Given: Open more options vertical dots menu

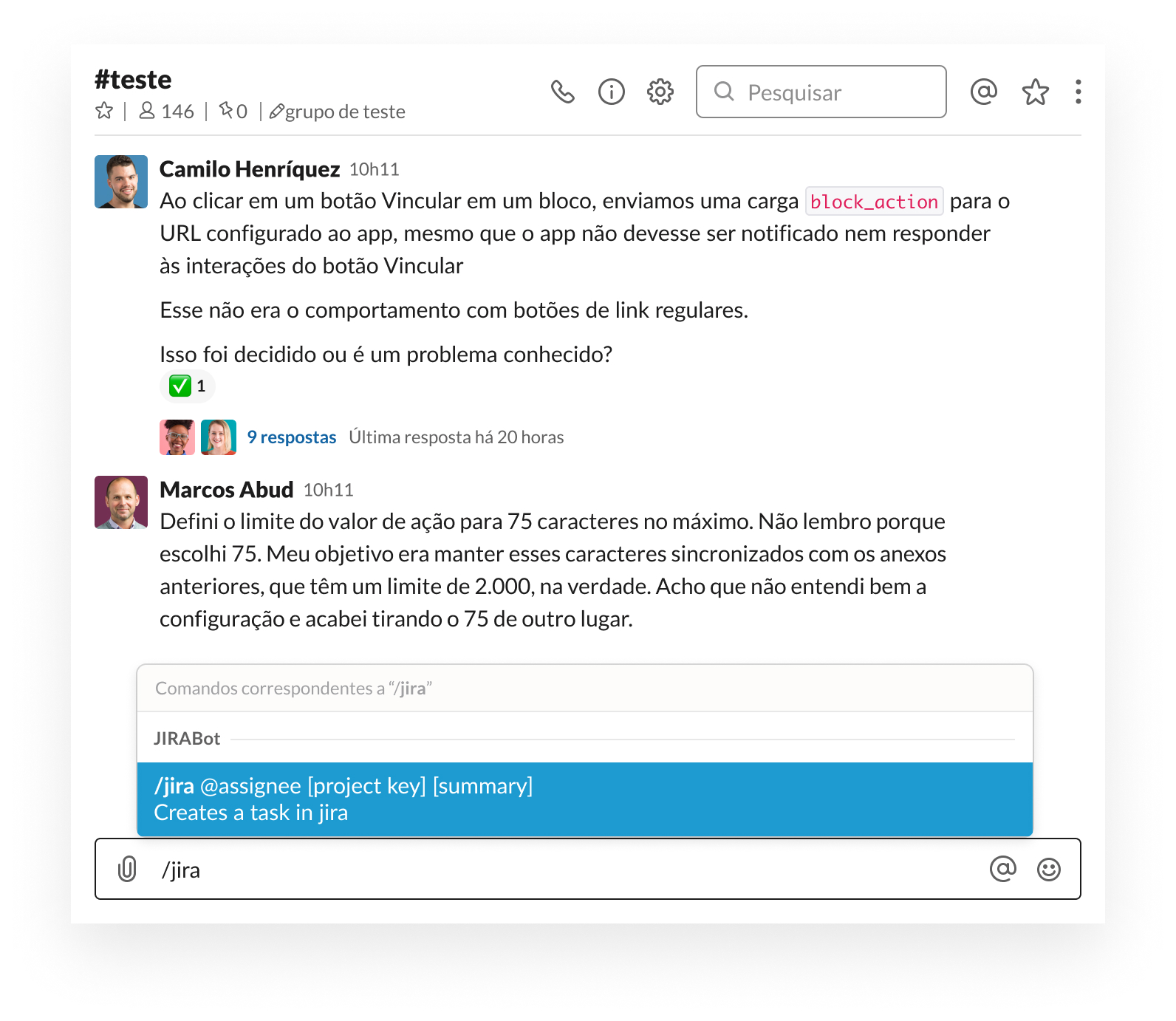Looking at the screenshot, I should [x=1078, y=92].
